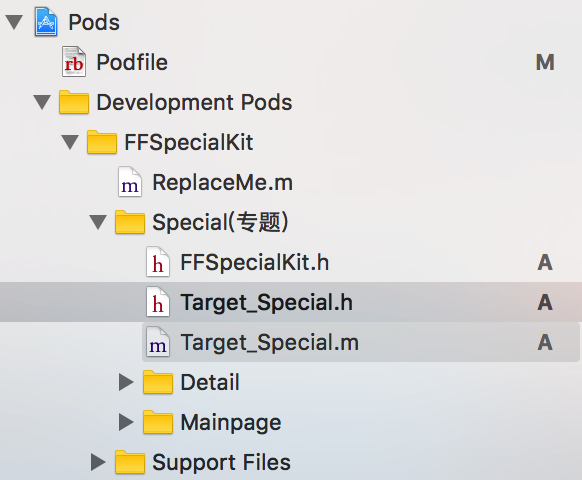The image size is (582, 480).
Task: Click the M status badge for Podfile
Action: (x=545, y=62)
